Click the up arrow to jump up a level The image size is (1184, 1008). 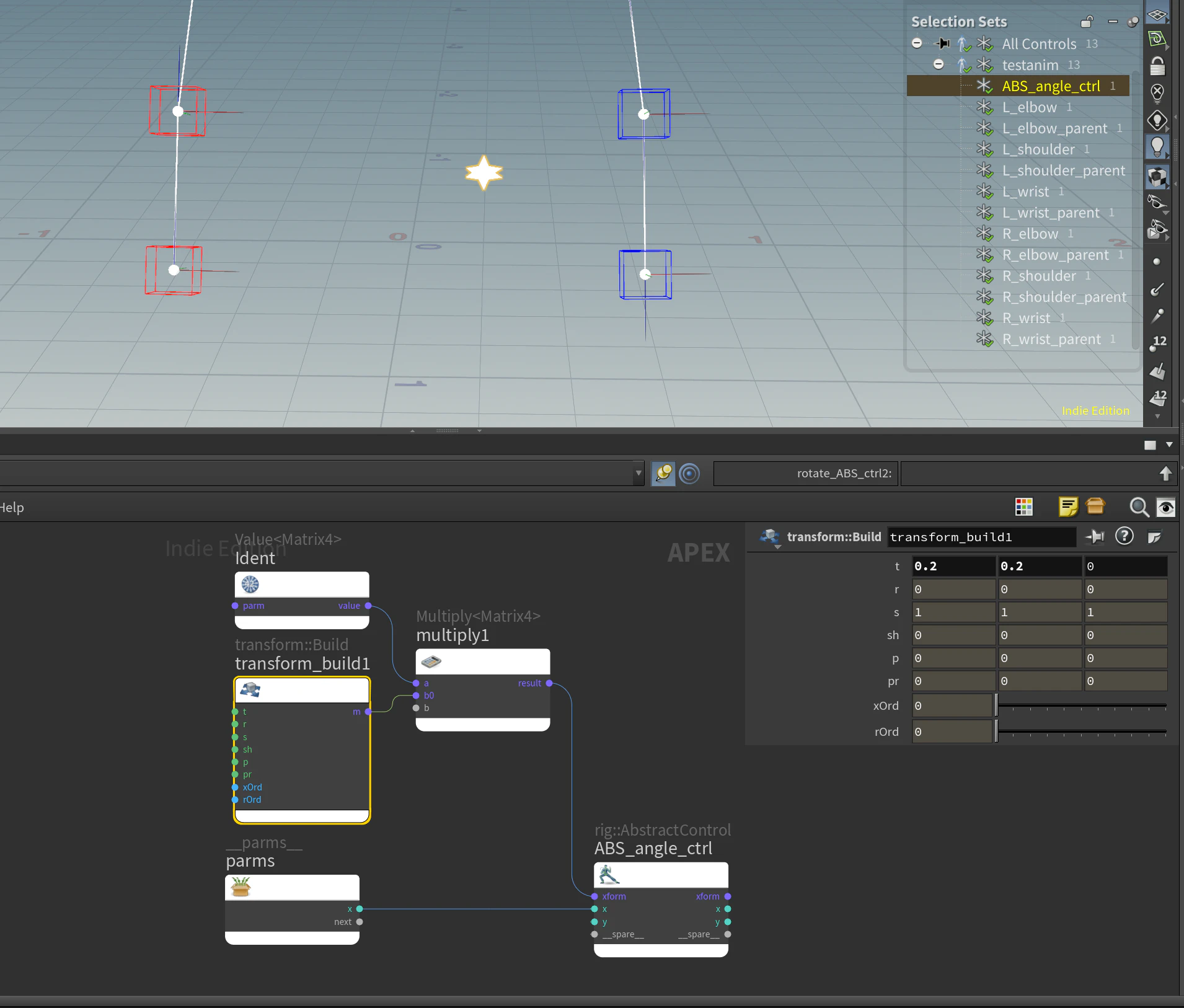[1165, 474]
